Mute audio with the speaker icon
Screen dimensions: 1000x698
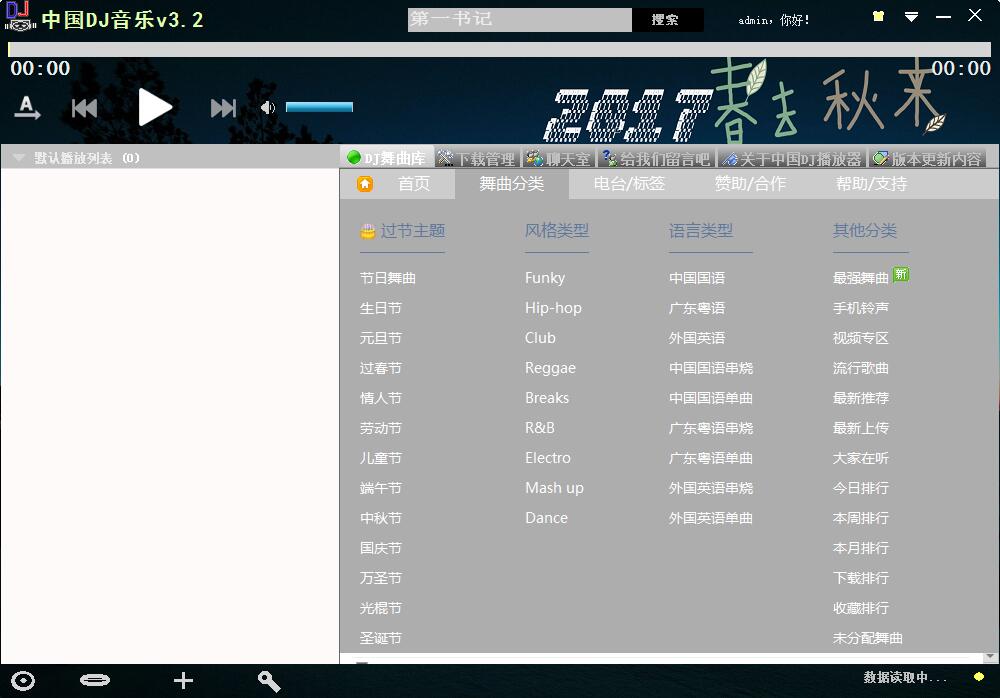click(268, 108)
